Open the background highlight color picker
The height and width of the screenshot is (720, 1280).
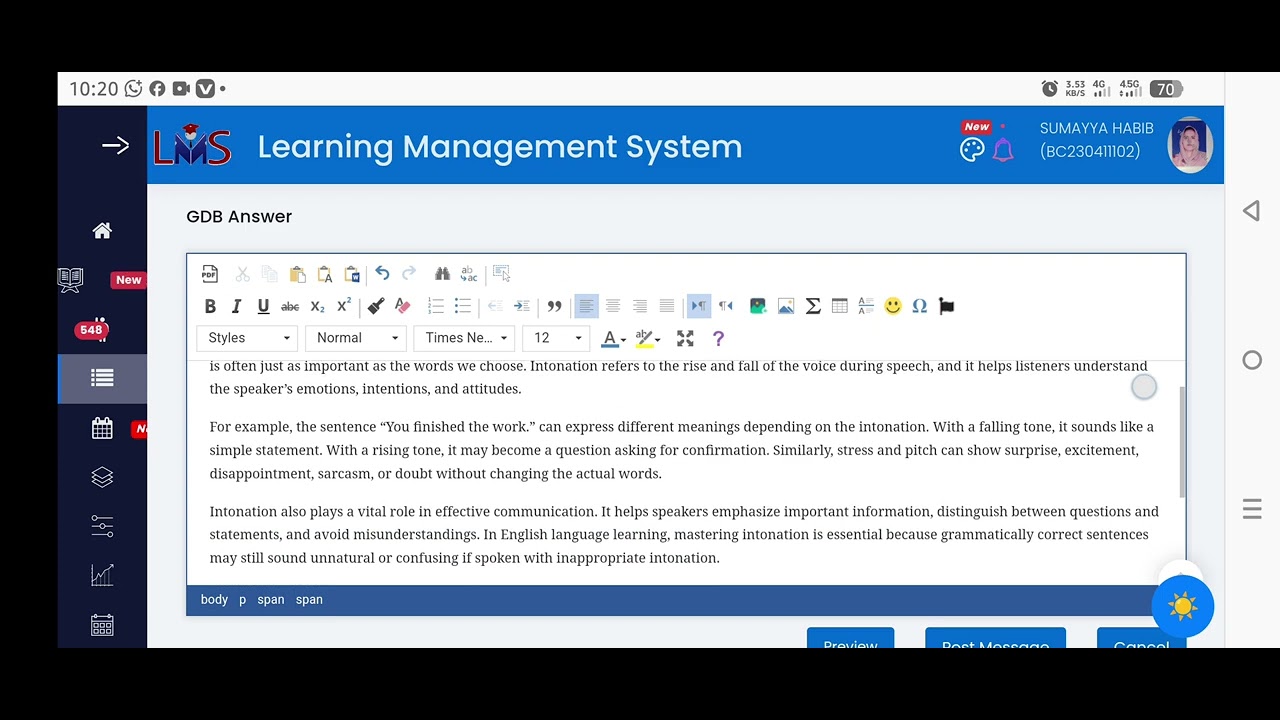point(647,339)
